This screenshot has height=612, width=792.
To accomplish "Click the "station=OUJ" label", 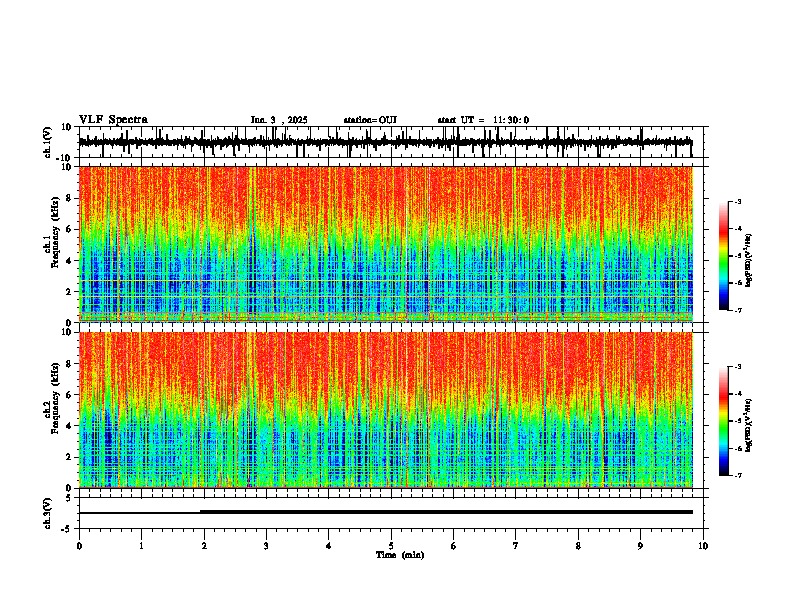I will tap(370, 120).
